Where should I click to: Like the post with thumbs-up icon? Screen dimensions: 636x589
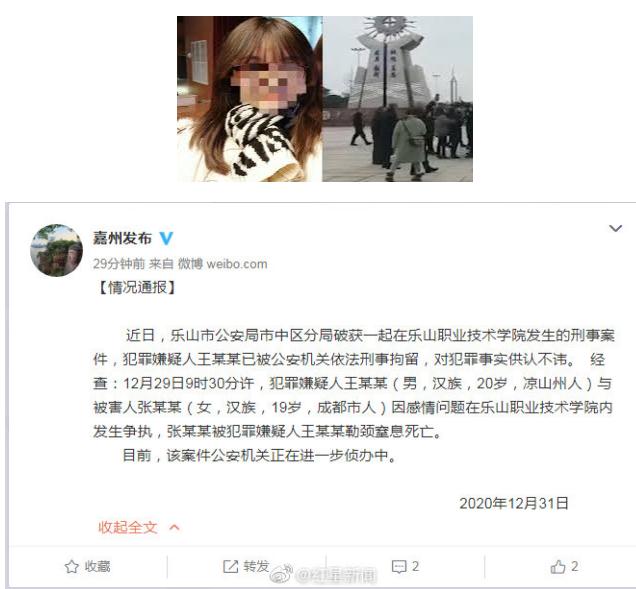pos(558,566)
